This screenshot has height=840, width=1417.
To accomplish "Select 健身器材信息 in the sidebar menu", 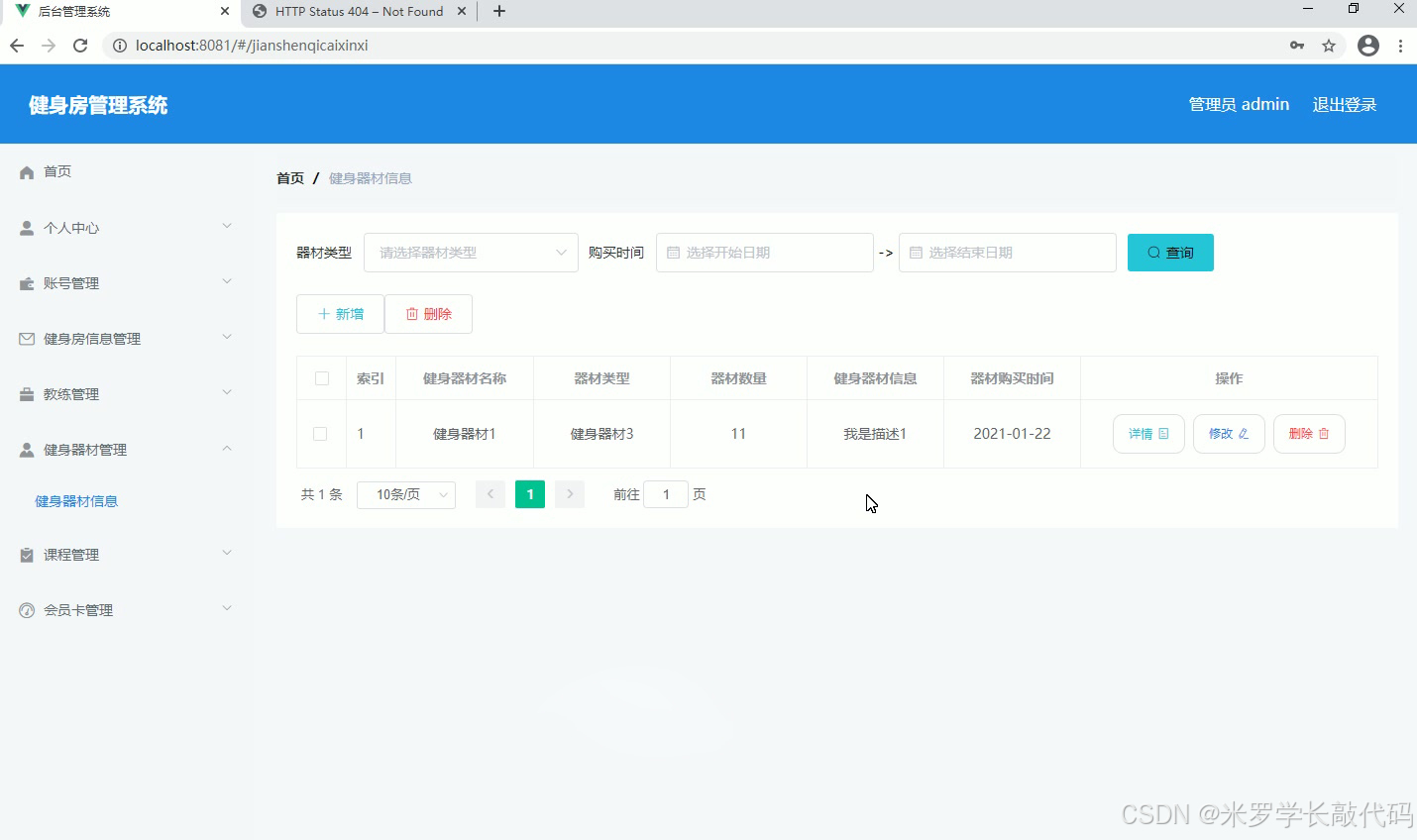I will point(76,500).
